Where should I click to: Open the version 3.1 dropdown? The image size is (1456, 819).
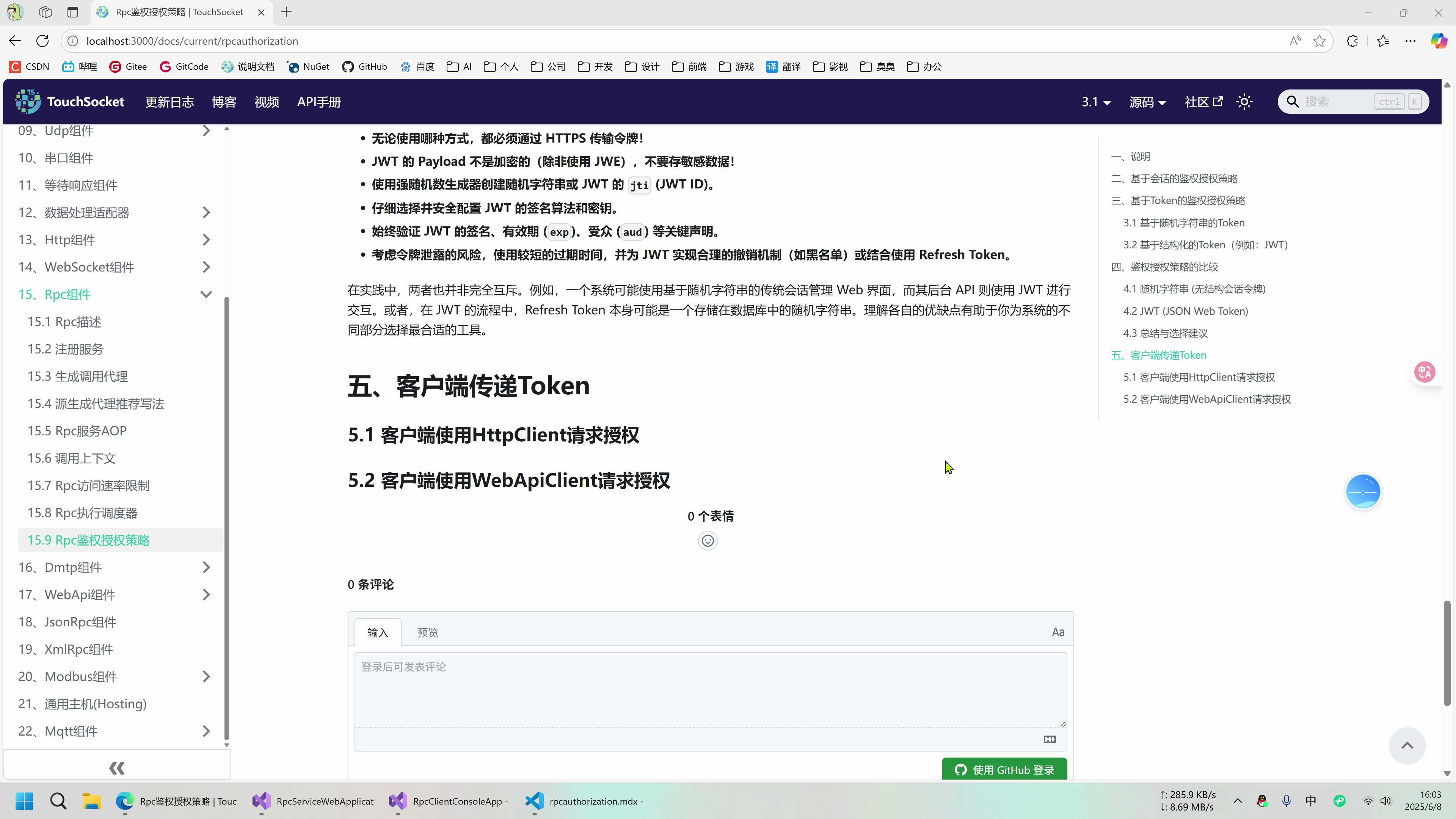tap(1095, 101)
